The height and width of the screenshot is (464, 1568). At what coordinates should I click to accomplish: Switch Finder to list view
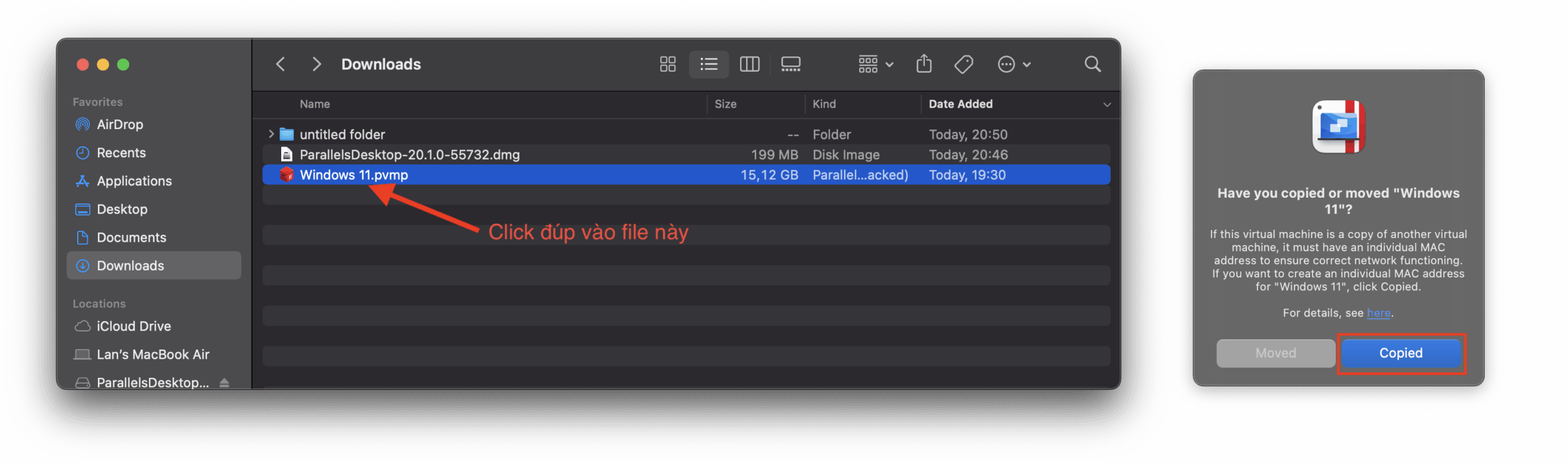pyautogui.click(x=709, y=64)
